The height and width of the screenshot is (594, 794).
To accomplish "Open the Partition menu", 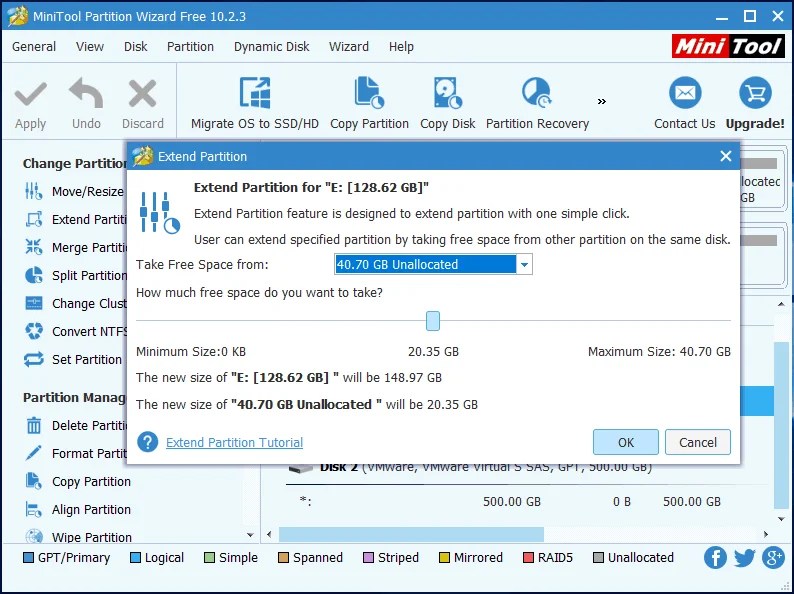I will click(x=190, y=47).
